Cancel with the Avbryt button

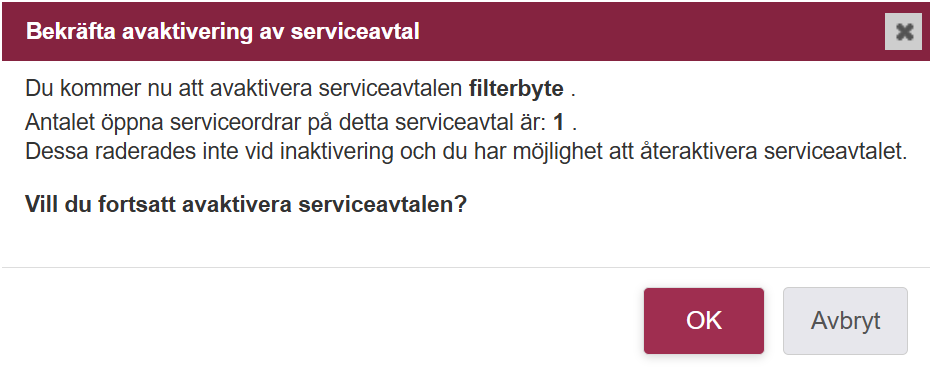pyautogui.click(x=845, y=321)
